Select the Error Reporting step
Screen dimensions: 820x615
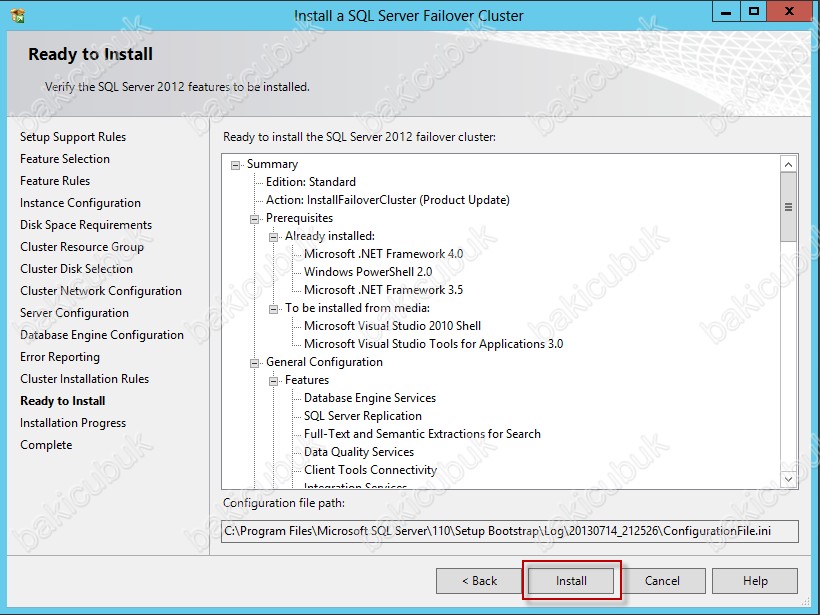point(60,357)
